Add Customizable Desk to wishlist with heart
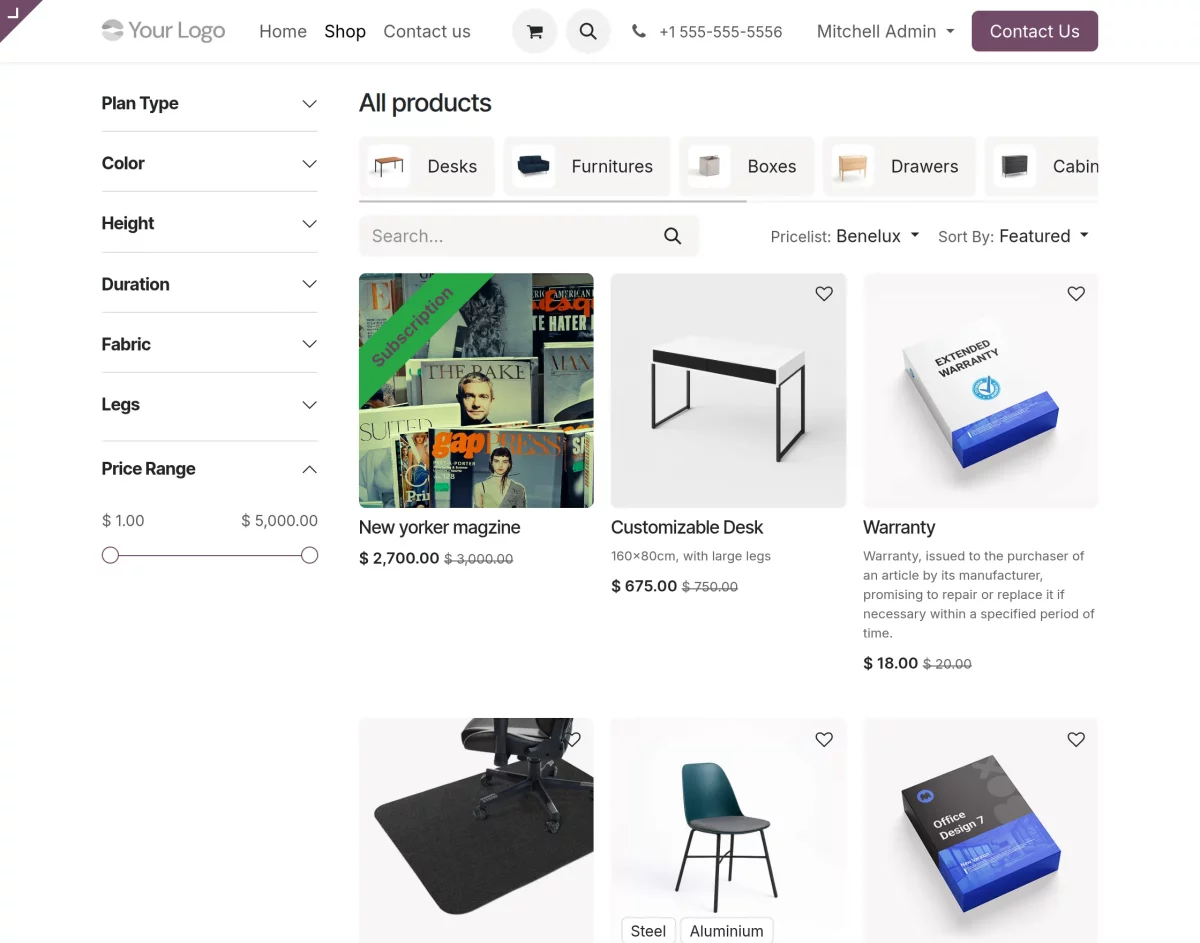The width and height of the screenshot is (1200, 943). click(x=824, y=294)
